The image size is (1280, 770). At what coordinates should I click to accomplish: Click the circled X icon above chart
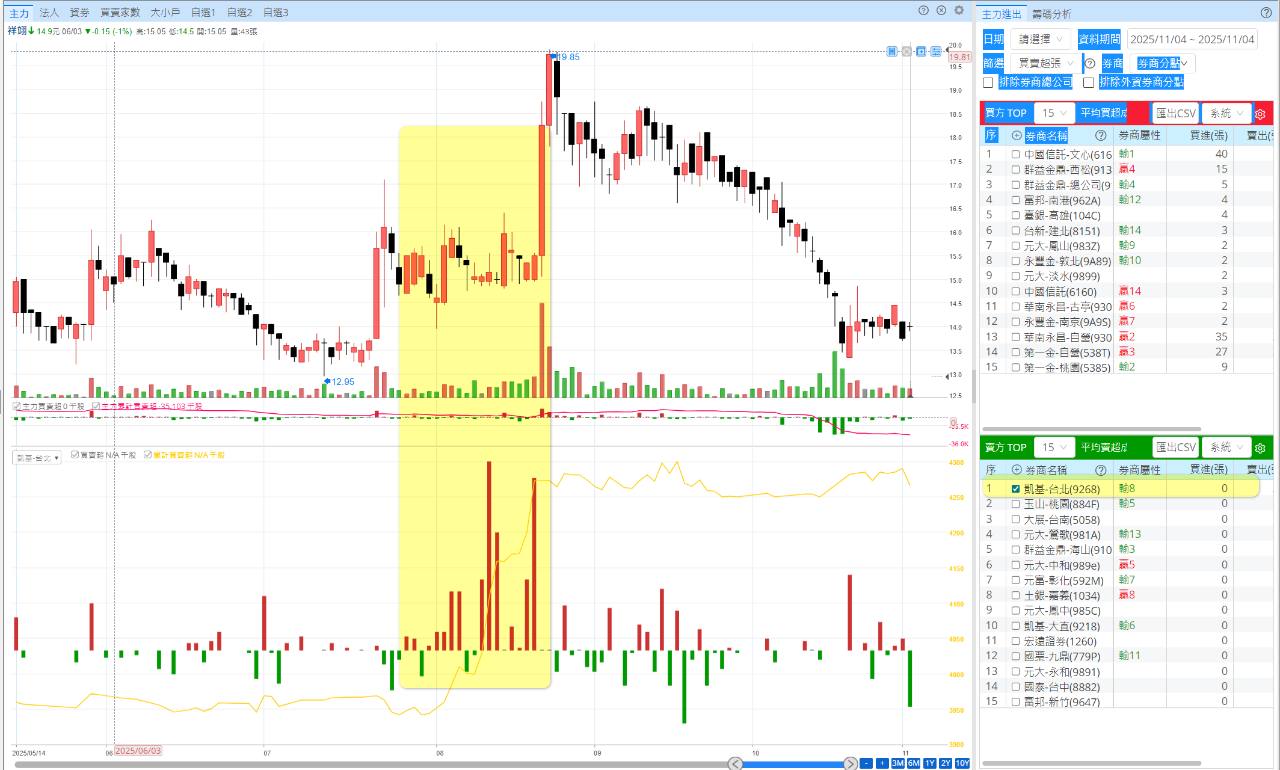[941, 11]
